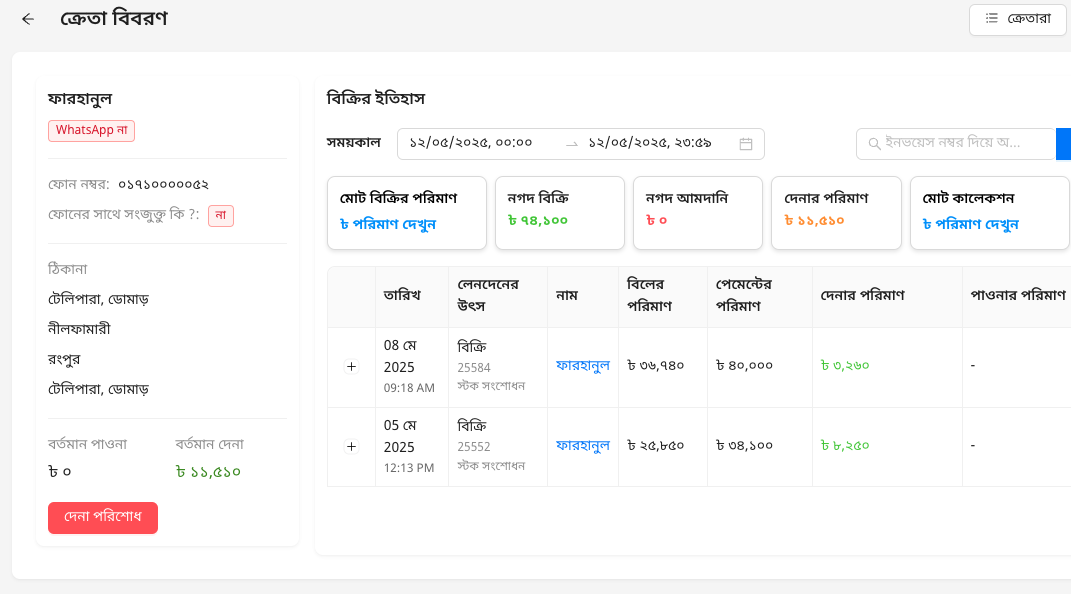Viewport: 1071px width, 594px height.
Task: Click the back arrow beside ক্রেতা বিবরণ
Action: [27, 18]
